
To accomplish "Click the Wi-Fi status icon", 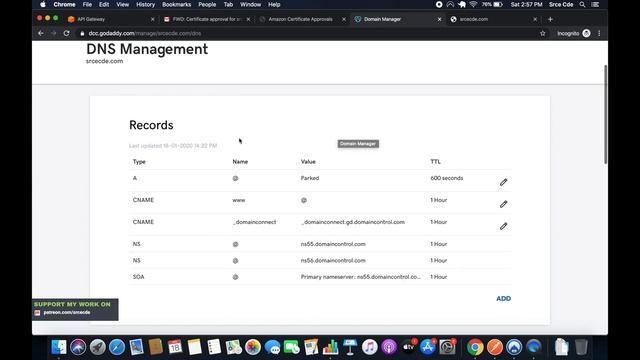I will [x=473, y=4].
